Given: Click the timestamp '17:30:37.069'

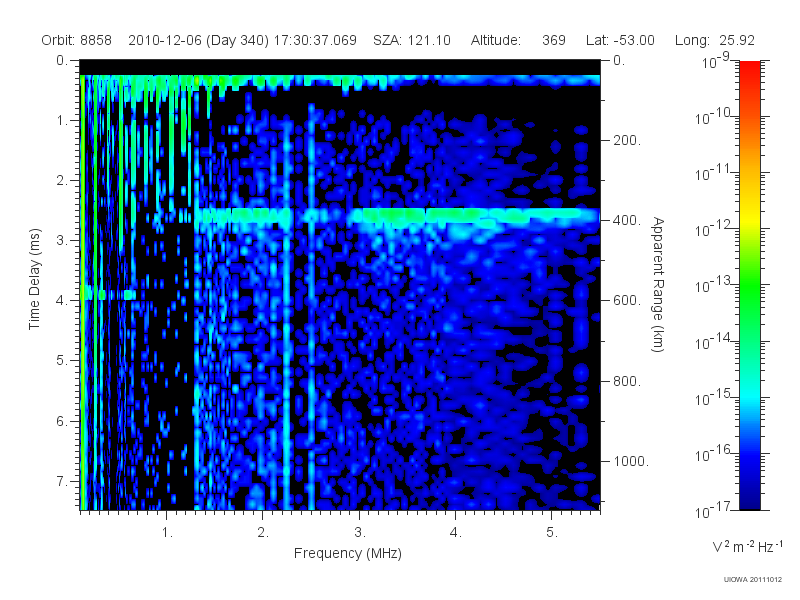Looking at the screenshot, I should click(x=315, y=40).
